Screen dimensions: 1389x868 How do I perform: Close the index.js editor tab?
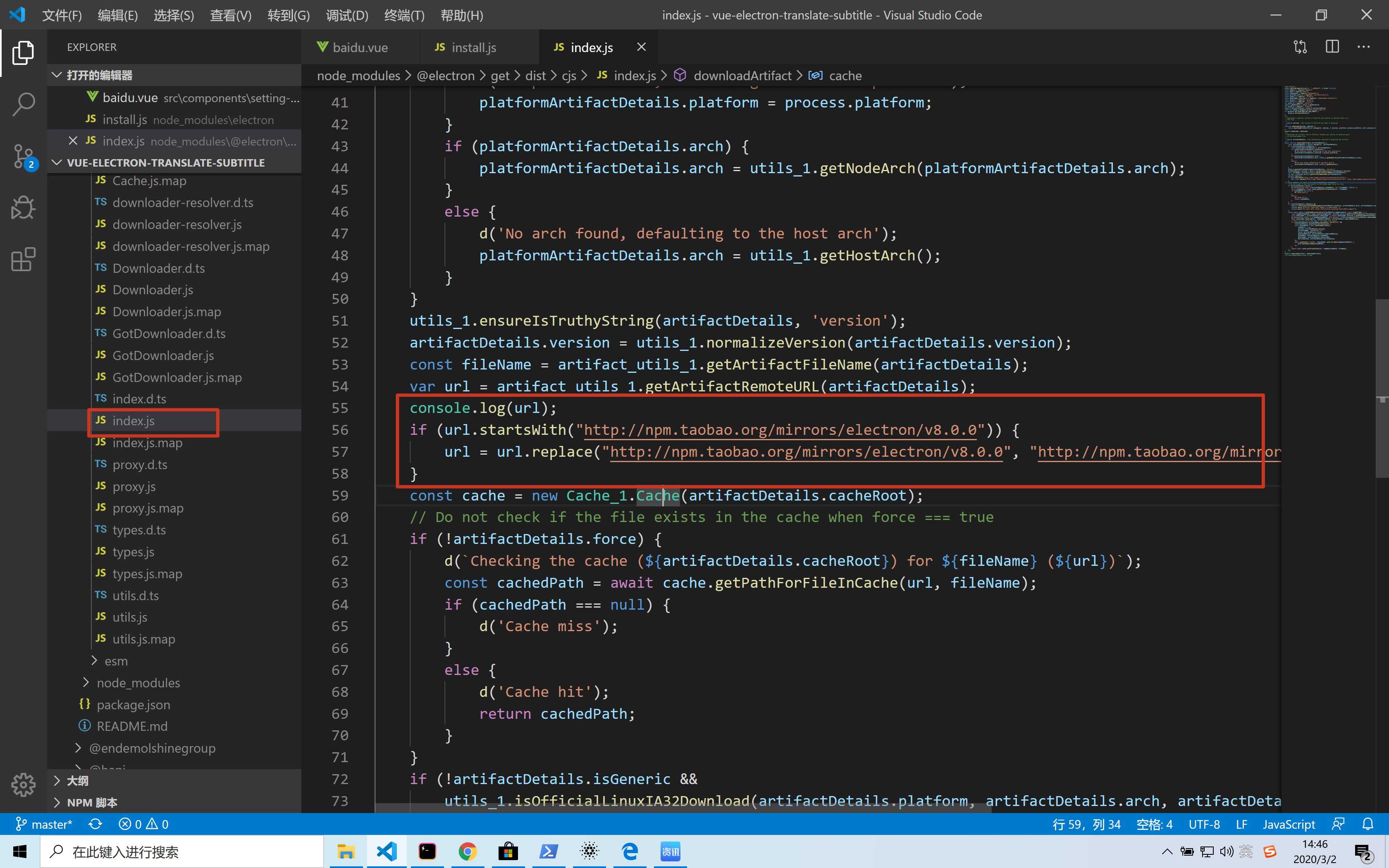pos(641,47)
